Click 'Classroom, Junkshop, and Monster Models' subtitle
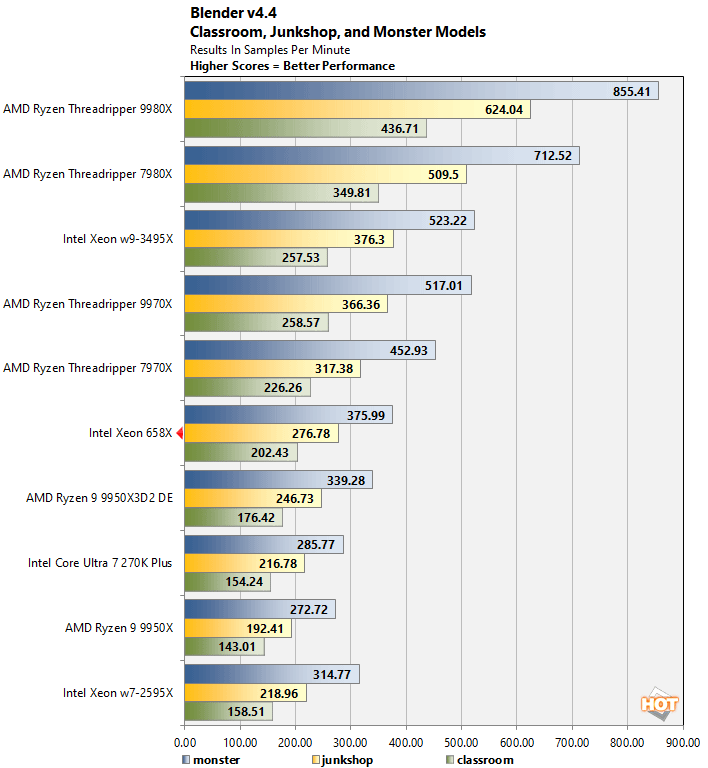Image resolution: width=708 pixels, height=768 pixels. [x=338, y=32]
